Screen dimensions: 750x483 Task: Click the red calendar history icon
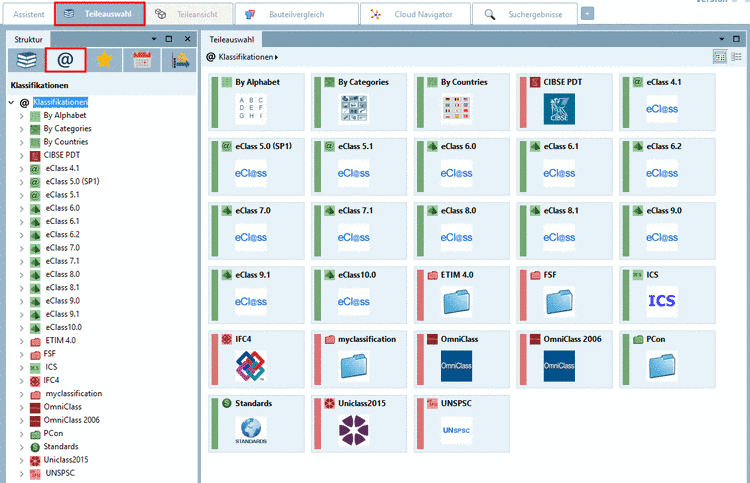(x=142, y=60)
